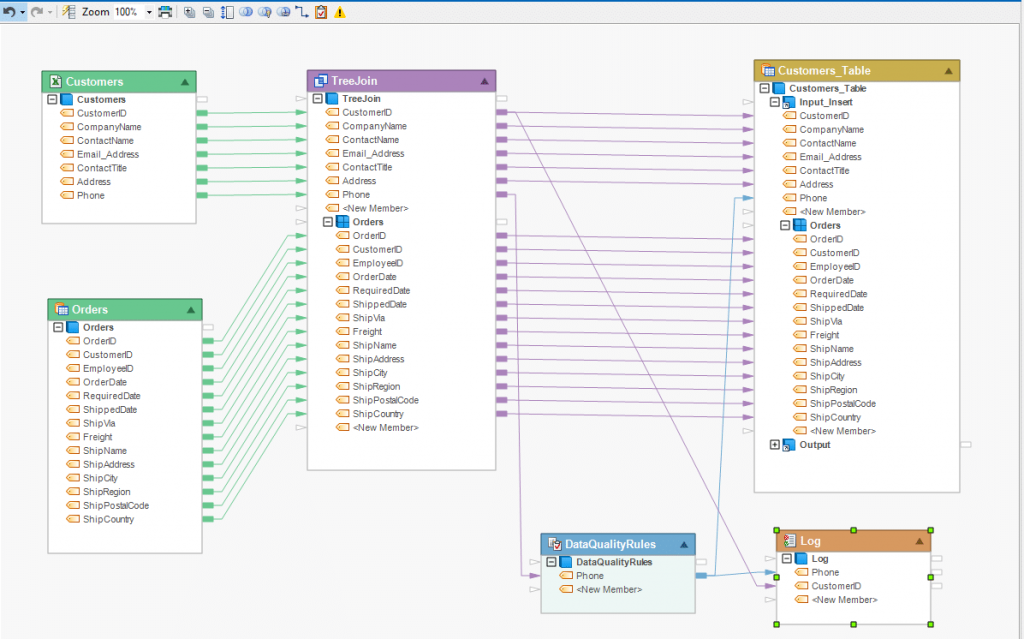This screenshot has width=1024, height=639.
Task: Click the lightning bolt icon beside Redo
Action: (67, 12)
